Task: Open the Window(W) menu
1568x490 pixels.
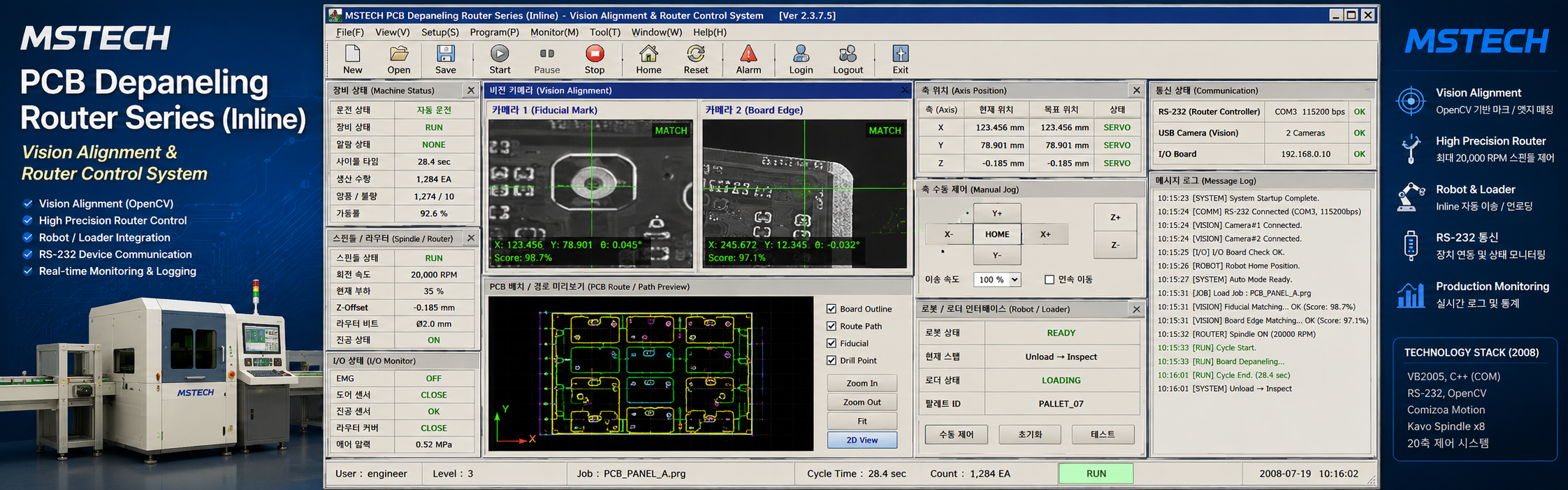Action: (657, 32)
